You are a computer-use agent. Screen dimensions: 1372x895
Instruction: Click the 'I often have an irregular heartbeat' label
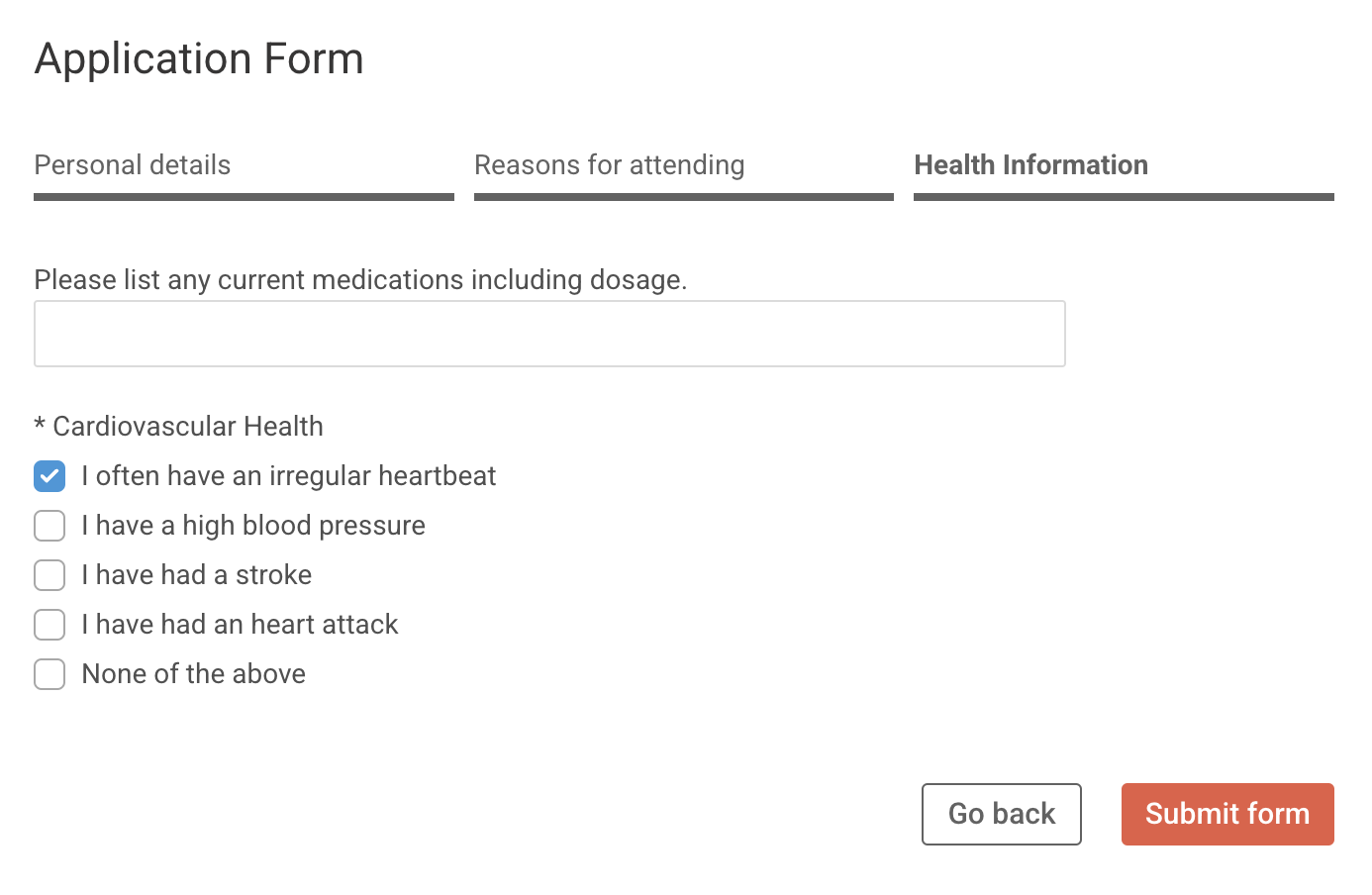tap(289, 476)
